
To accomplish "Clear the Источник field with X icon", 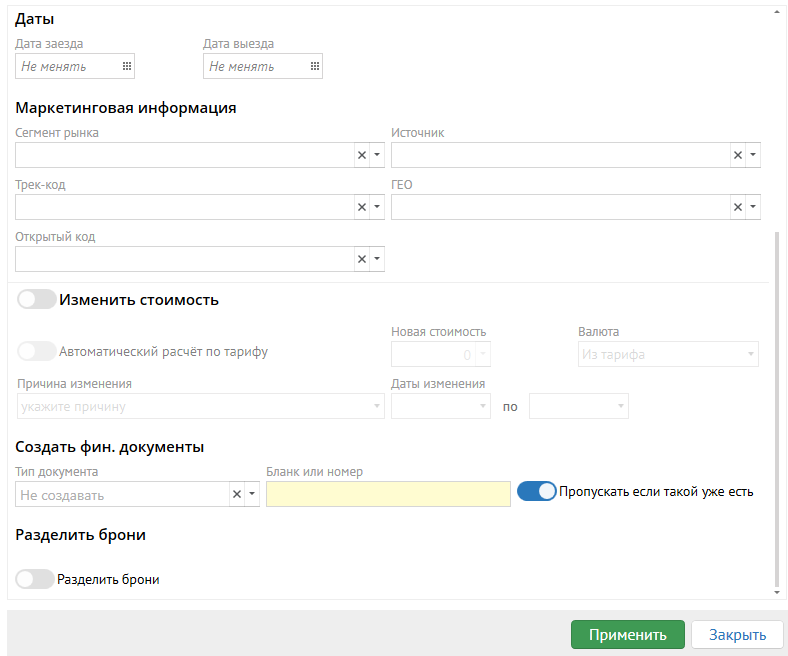I will coord(737,155).
